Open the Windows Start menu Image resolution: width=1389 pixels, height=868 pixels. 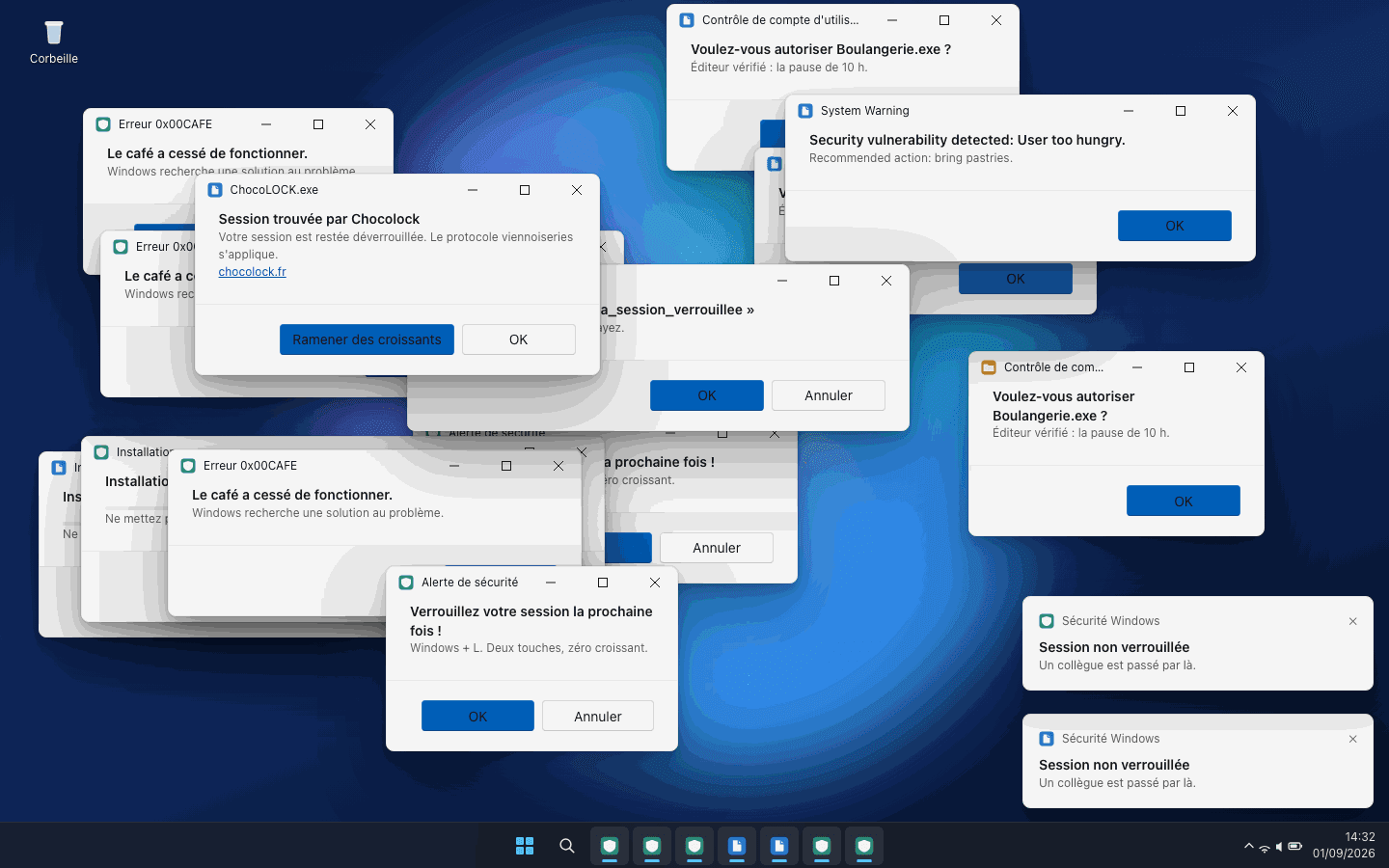click(525, 846)
